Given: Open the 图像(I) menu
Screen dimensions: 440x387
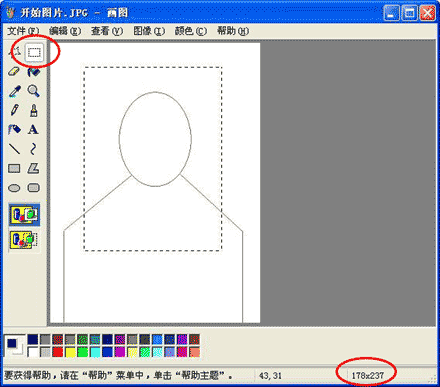Looking at the screenshot, I should click(x=149, y=31).
